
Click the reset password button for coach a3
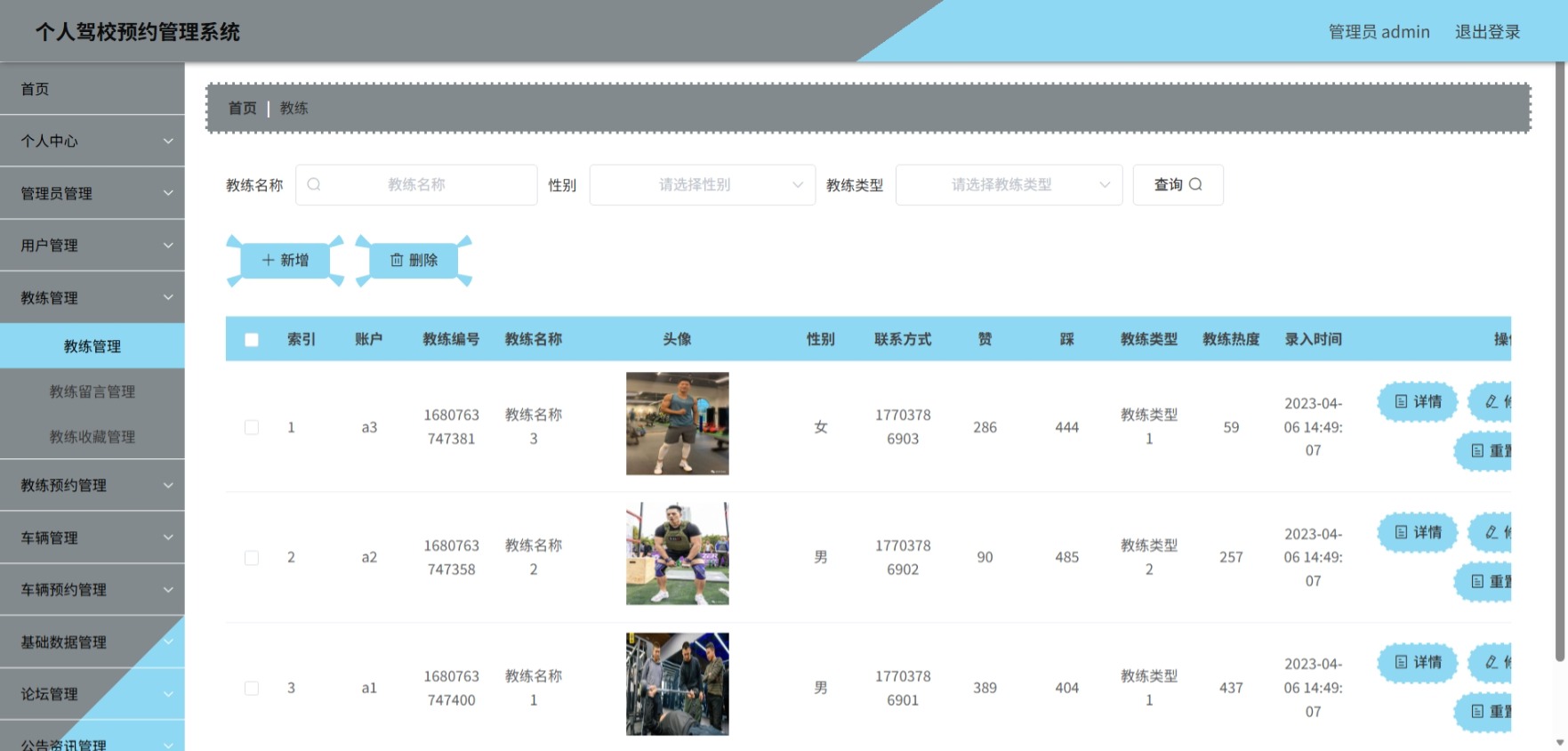pos(1484,450)
